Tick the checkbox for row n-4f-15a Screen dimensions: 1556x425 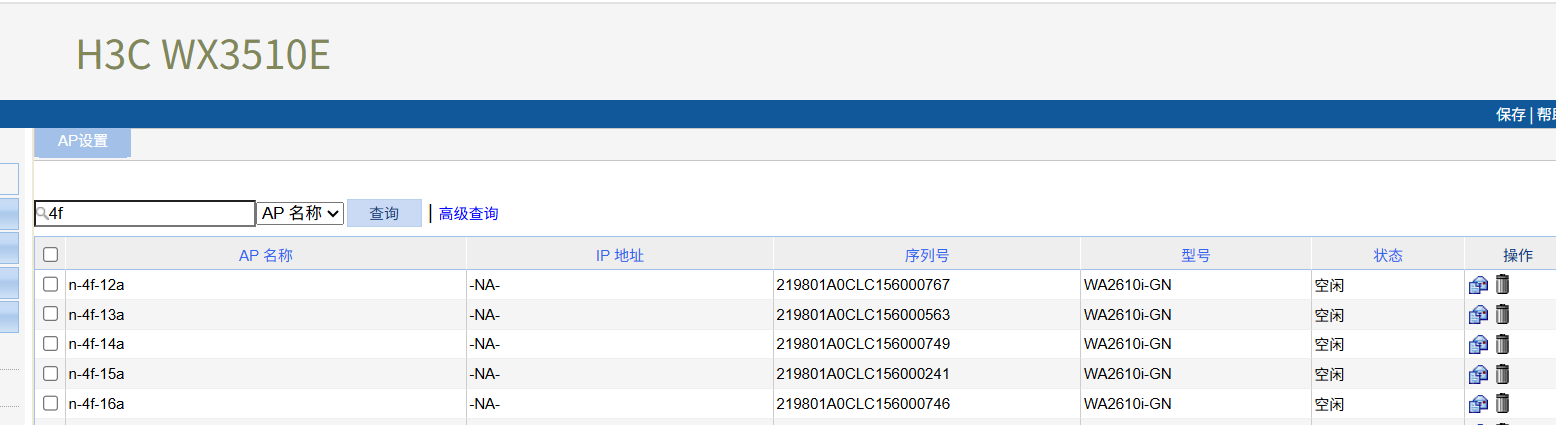coord(51,373)
